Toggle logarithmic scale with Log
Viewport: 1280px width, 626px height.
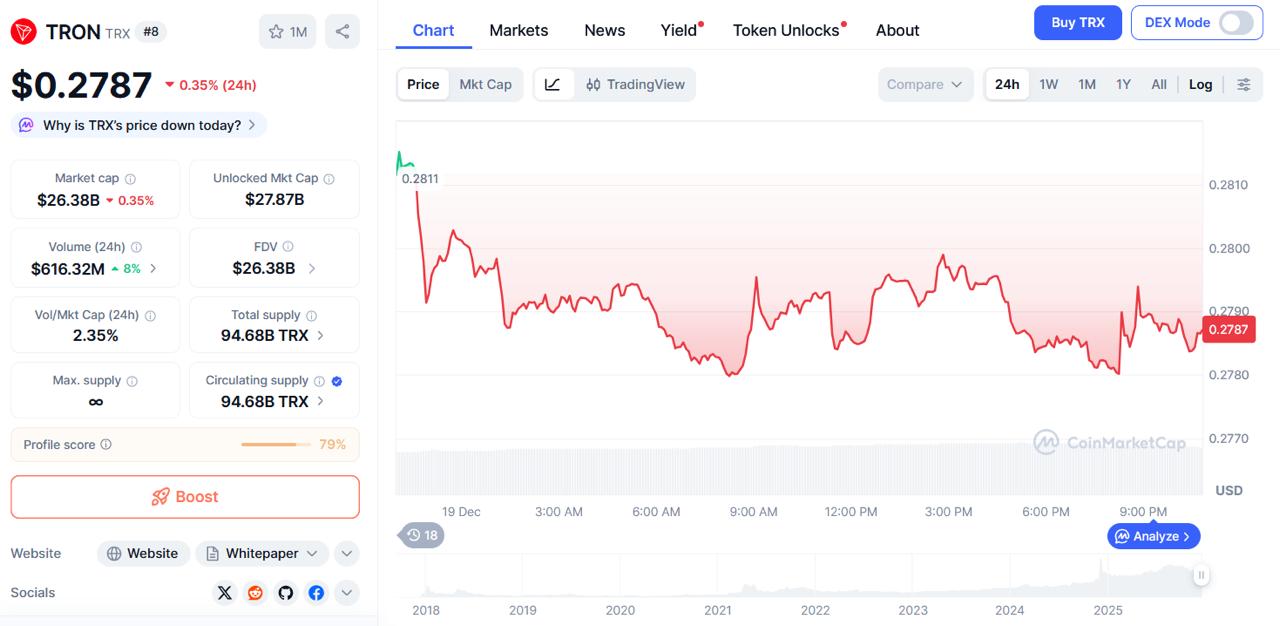pos(1200,84)
